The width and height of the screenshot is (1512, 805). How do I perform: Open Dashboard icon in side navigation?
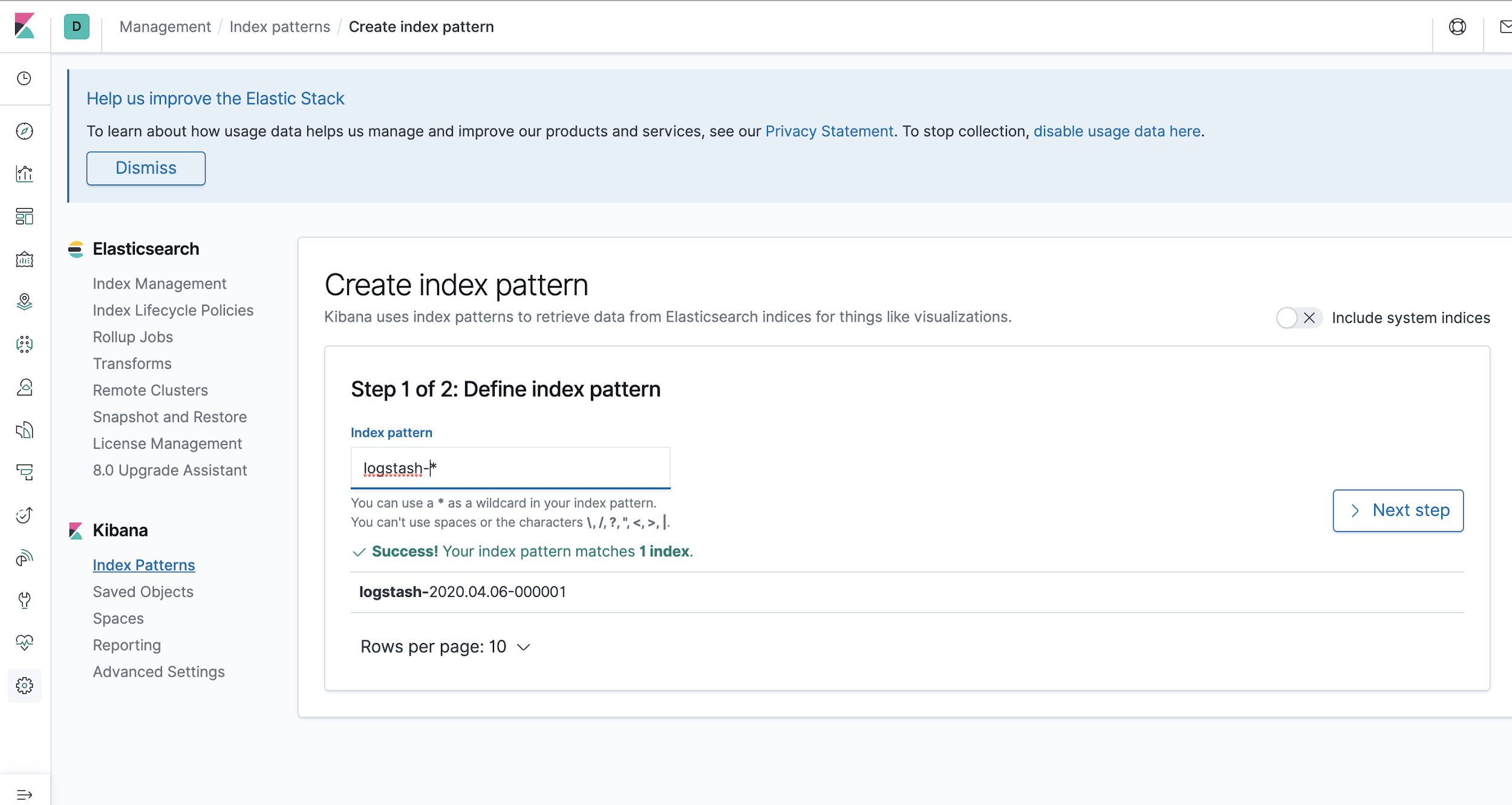pyautogui.click(x=24, y=217)
